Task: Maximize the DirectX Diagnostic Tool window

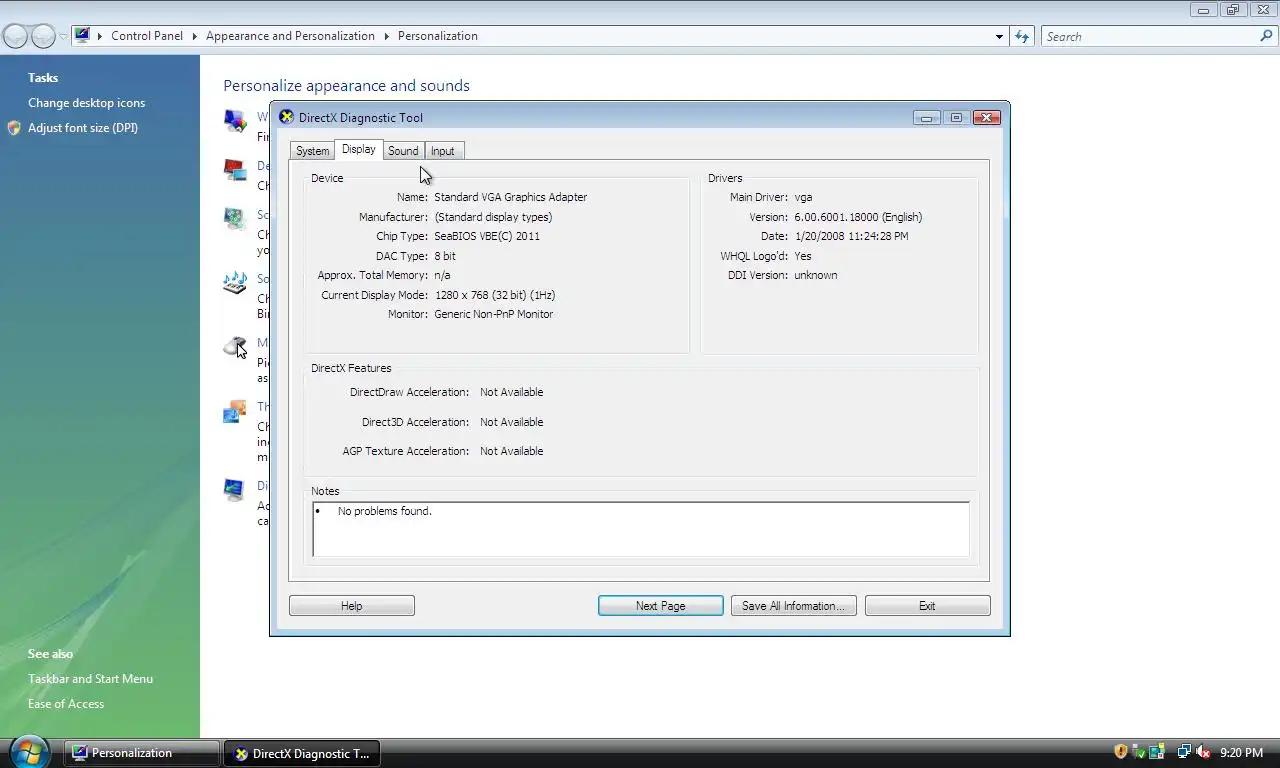Action: click(x=955, y=118)
